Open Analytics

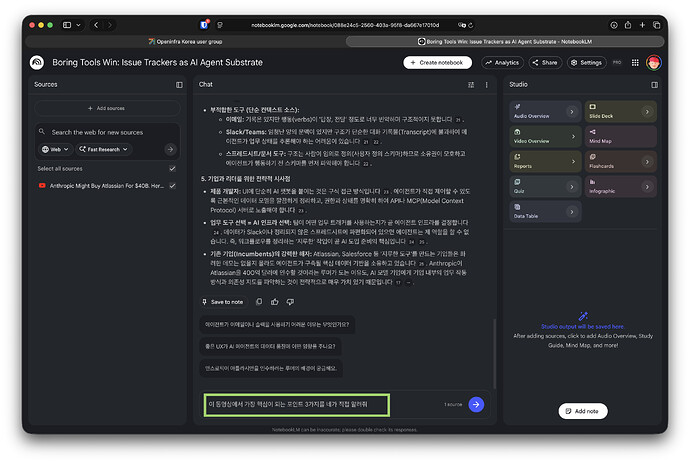tap(502, 62)
